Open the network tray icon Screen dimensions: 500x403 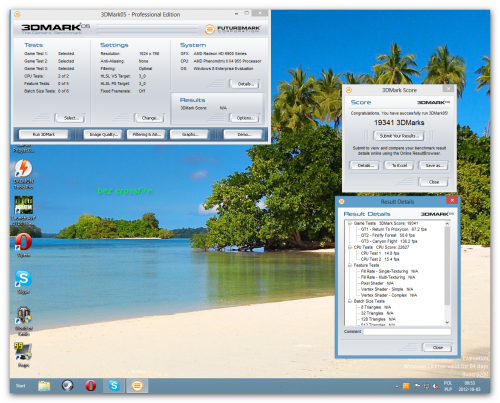[426, 386]
